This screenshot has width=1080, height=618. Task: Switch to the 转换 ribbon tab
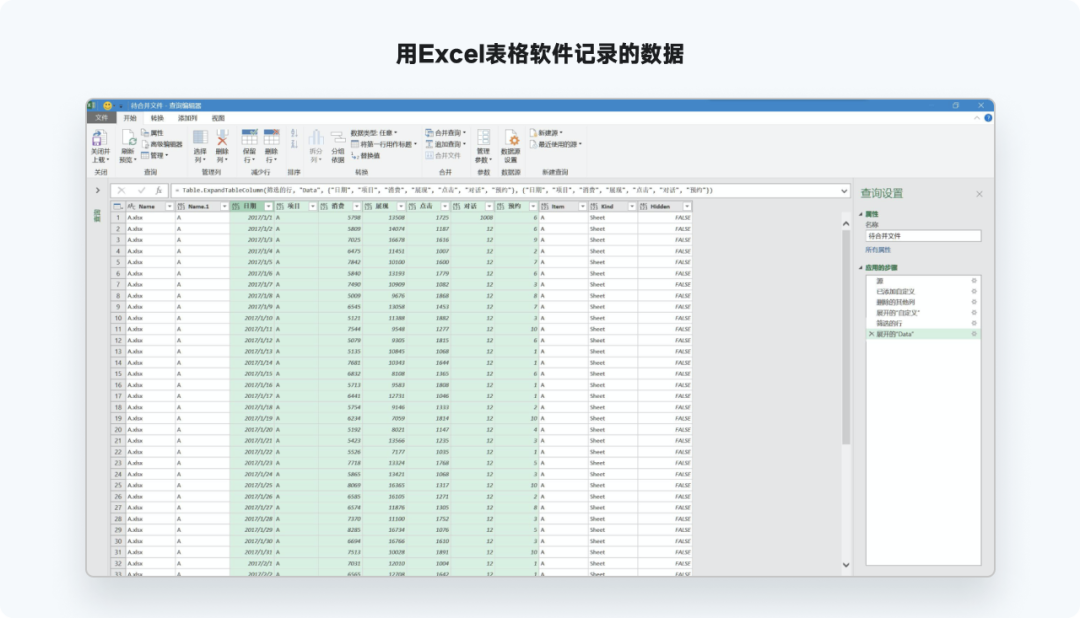pyautogui.click(x=157, y=118)
